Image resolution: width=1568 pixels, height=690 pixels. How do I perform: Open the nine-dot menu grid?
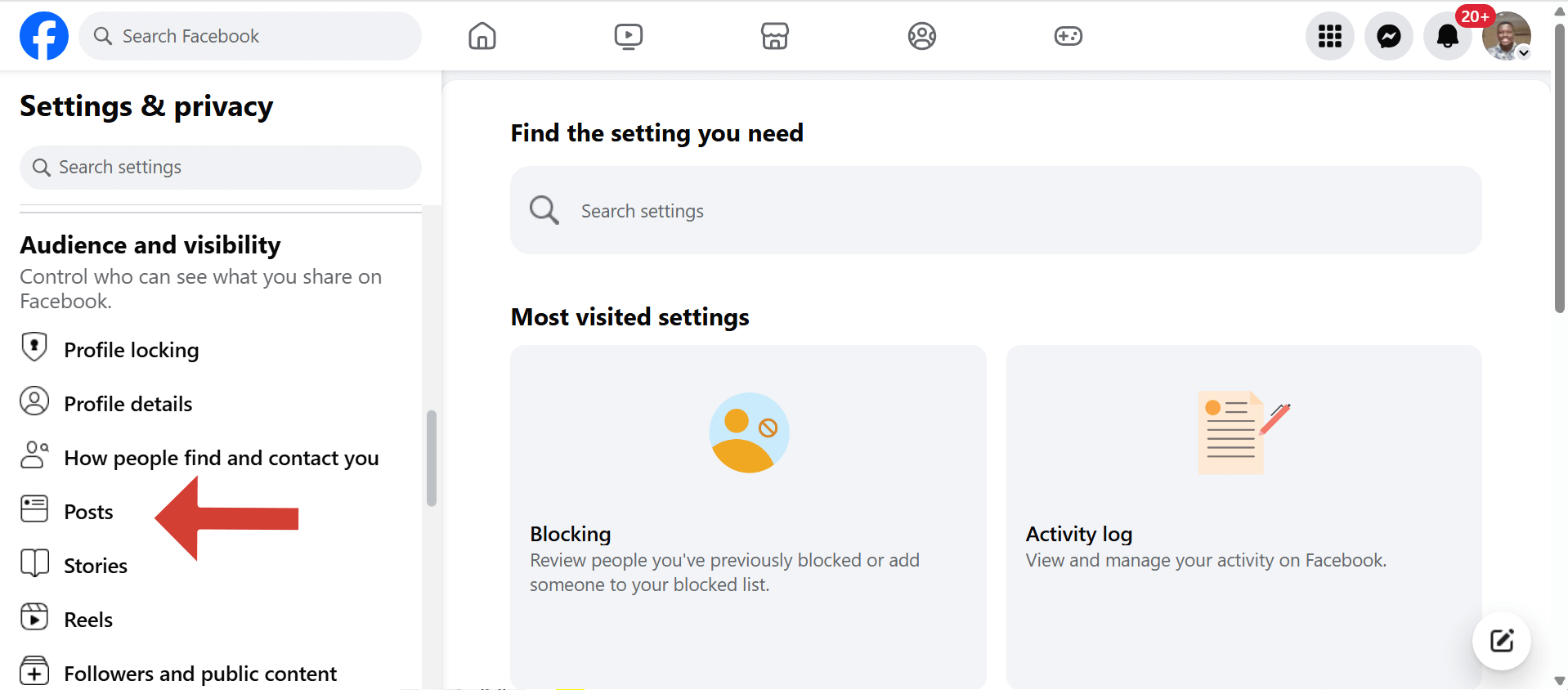[x=1329, y=36]
